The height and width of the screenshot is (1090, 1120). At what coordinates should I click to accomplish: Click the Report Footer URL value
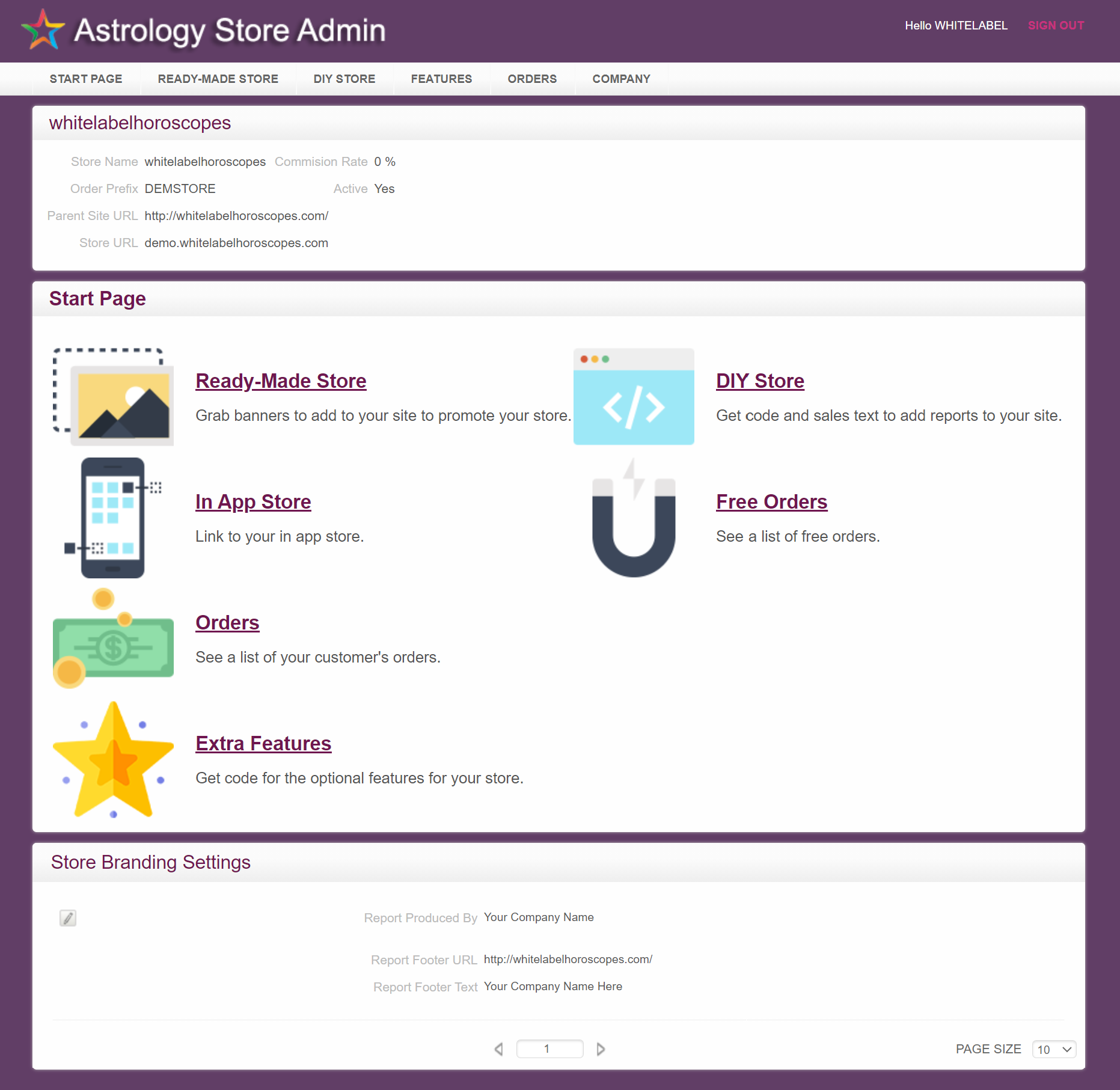pos(568,959)
